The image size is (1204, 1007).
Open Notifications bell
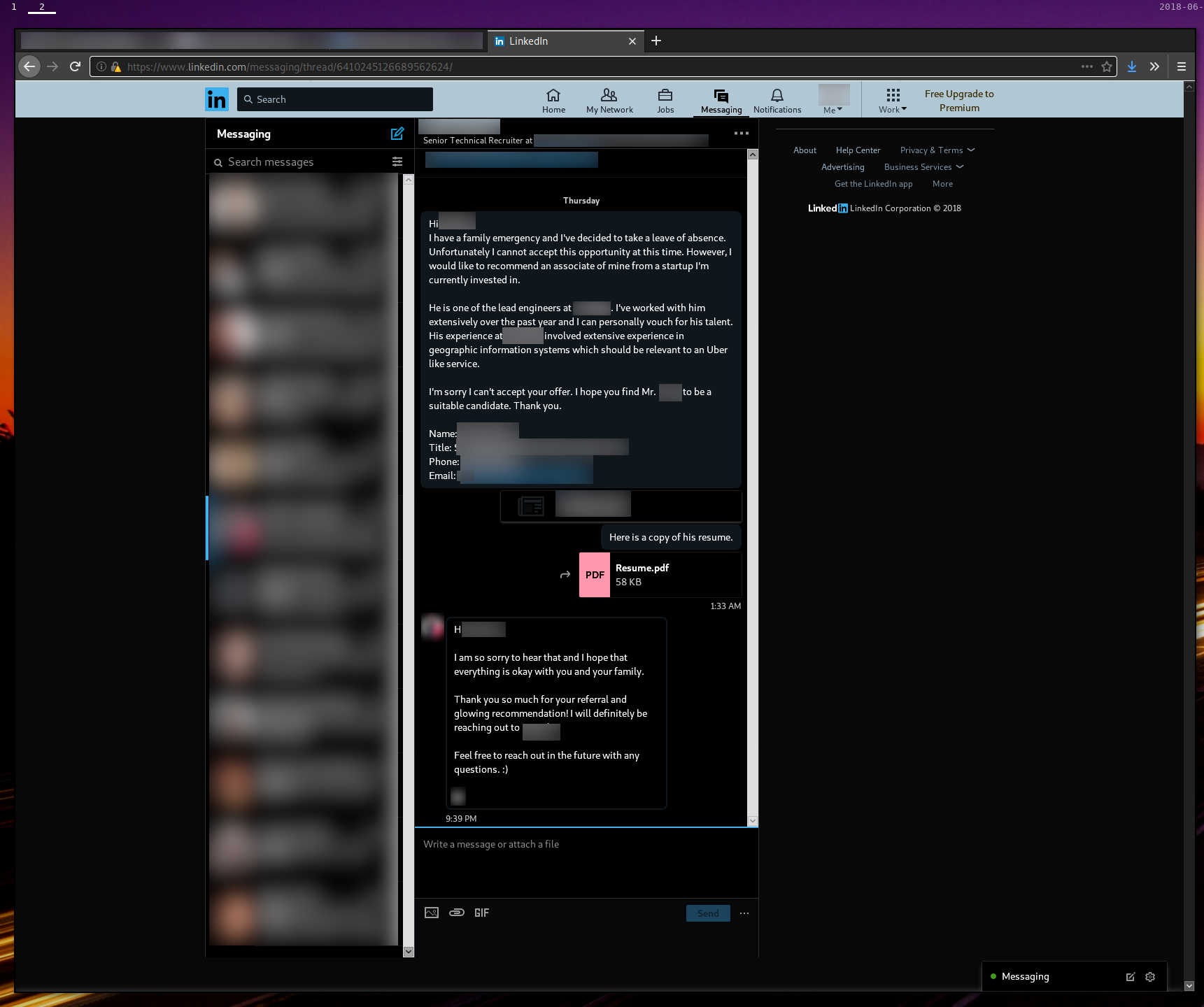[777, 101]
